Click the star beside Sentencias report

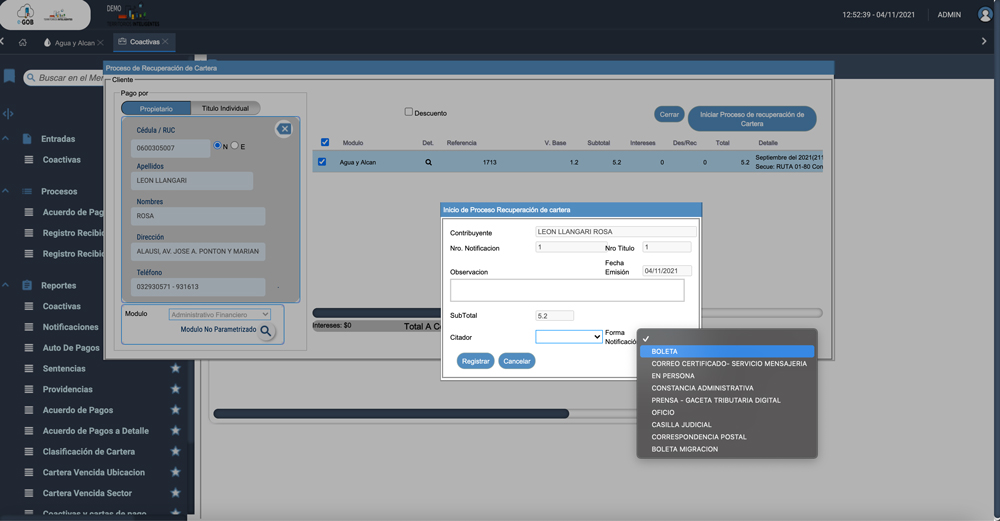click(176, 369)
